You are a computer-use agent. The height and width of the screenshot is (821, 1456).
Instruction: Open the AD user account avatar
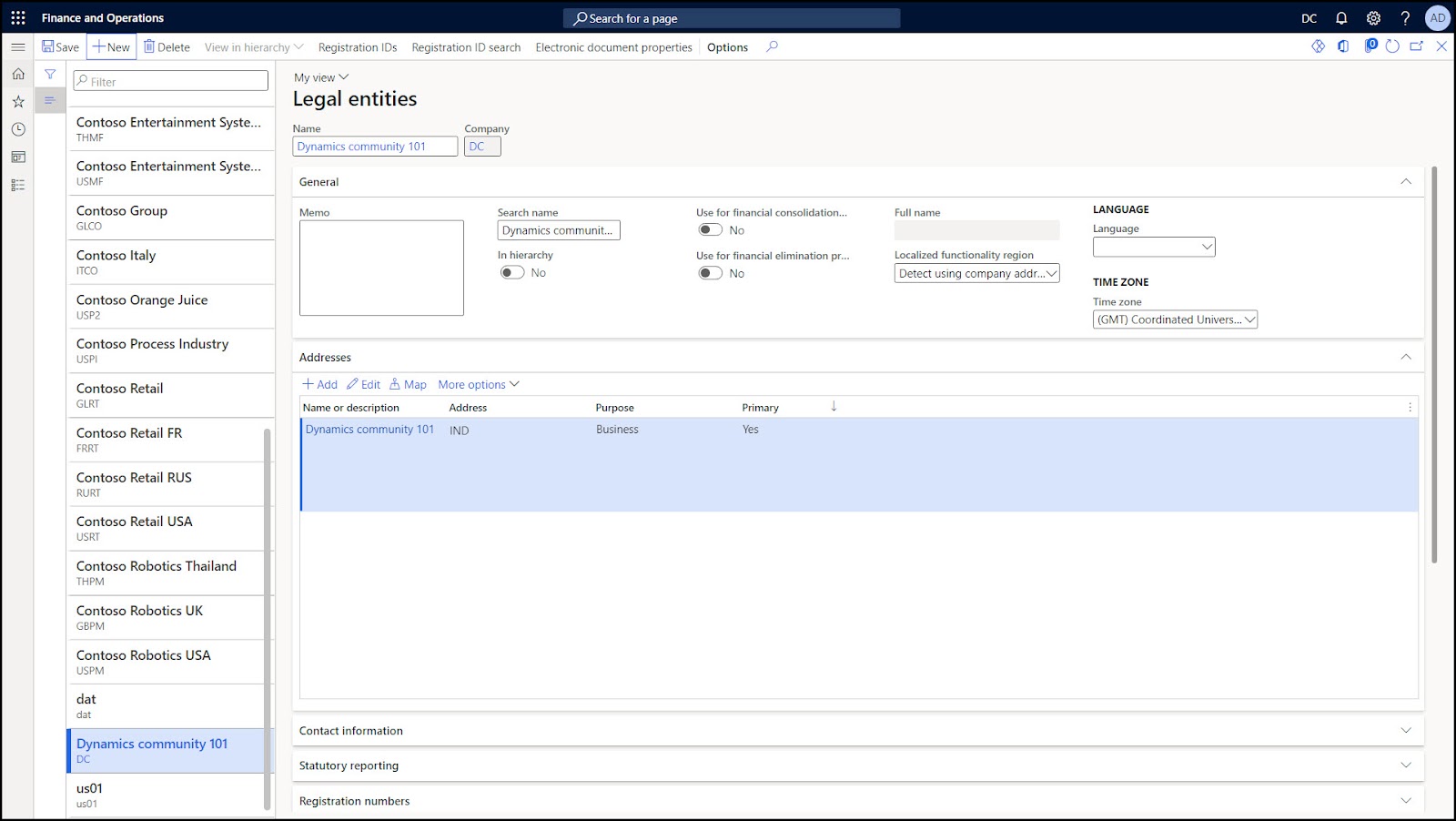1438,18
